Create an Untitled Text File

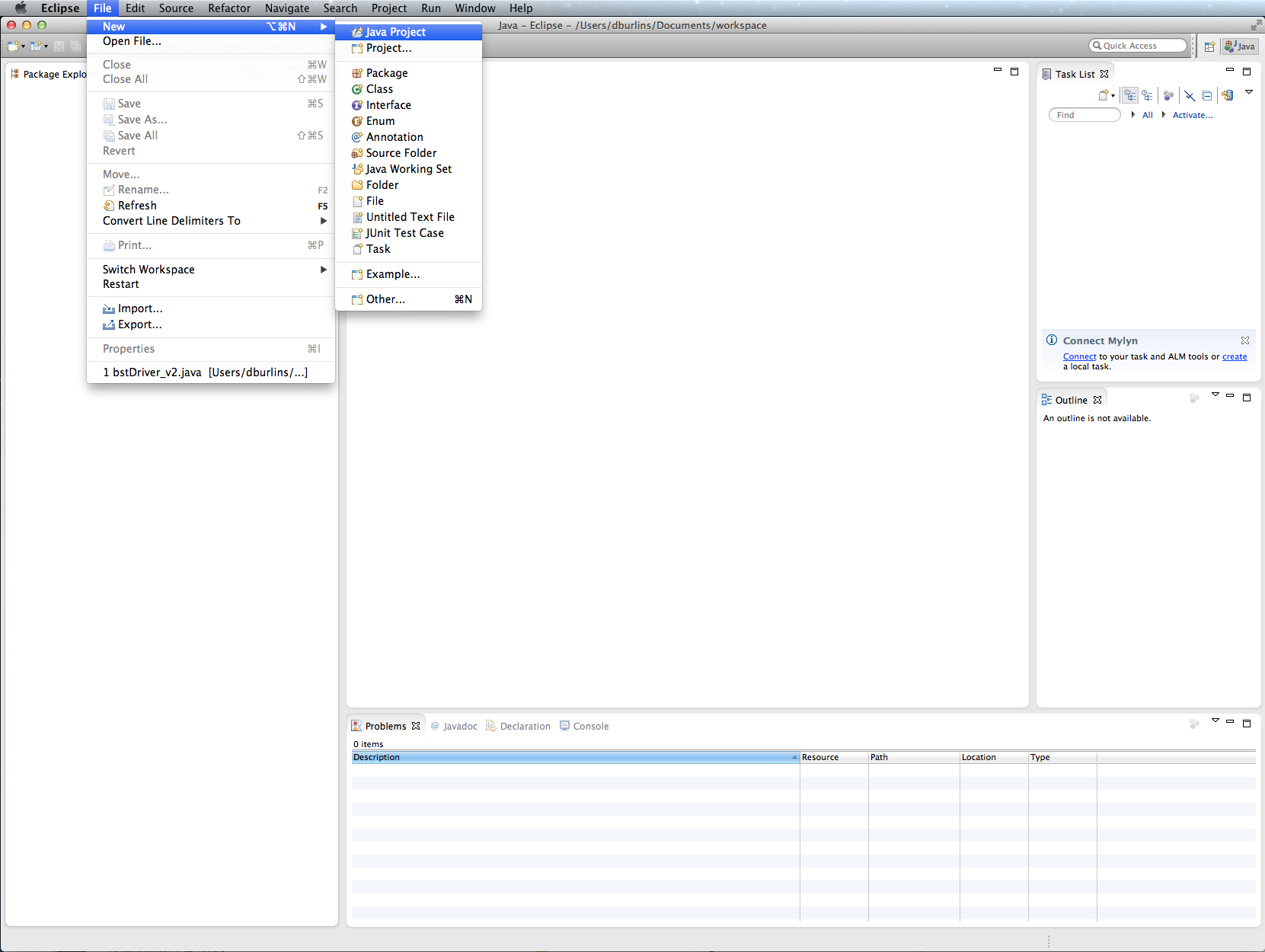click(x=408, y=217)
